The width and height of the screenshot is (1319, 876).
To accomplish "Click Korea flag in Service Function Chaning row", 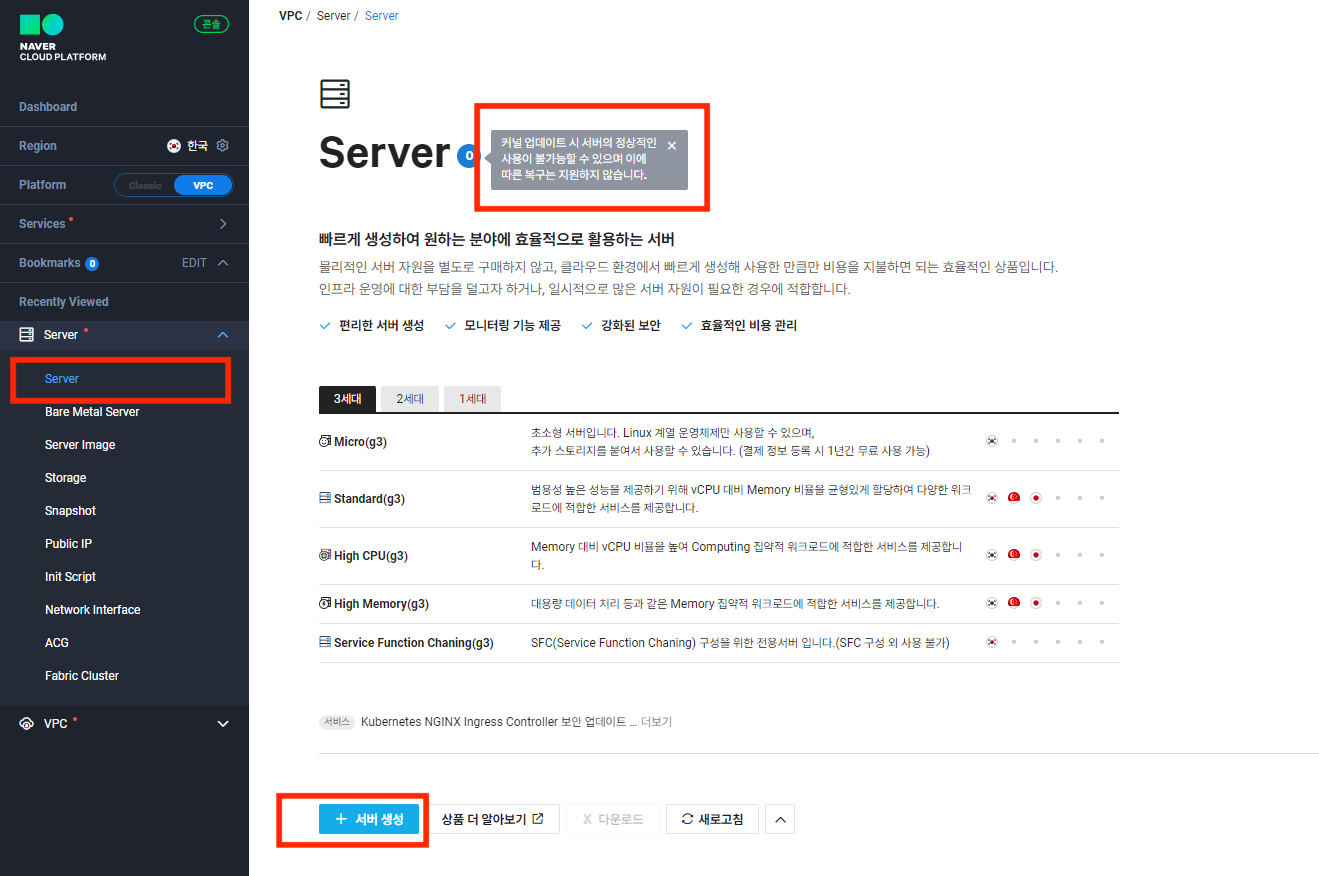I will pos(992,643).
